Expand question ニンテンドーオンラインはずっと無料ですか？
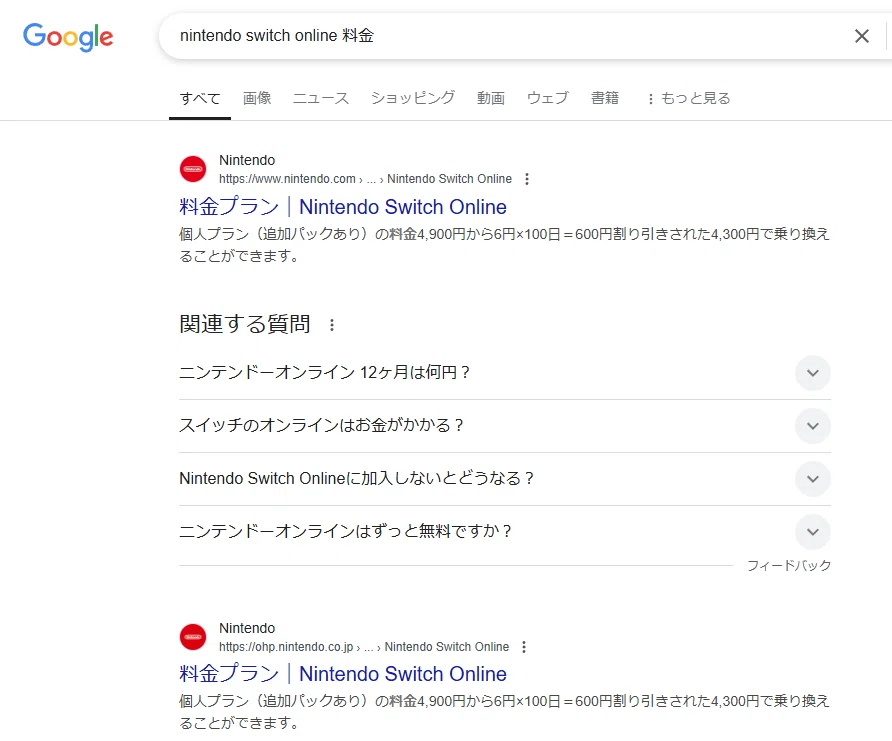Viewport: 892px width, 741px height. point(505,532)
